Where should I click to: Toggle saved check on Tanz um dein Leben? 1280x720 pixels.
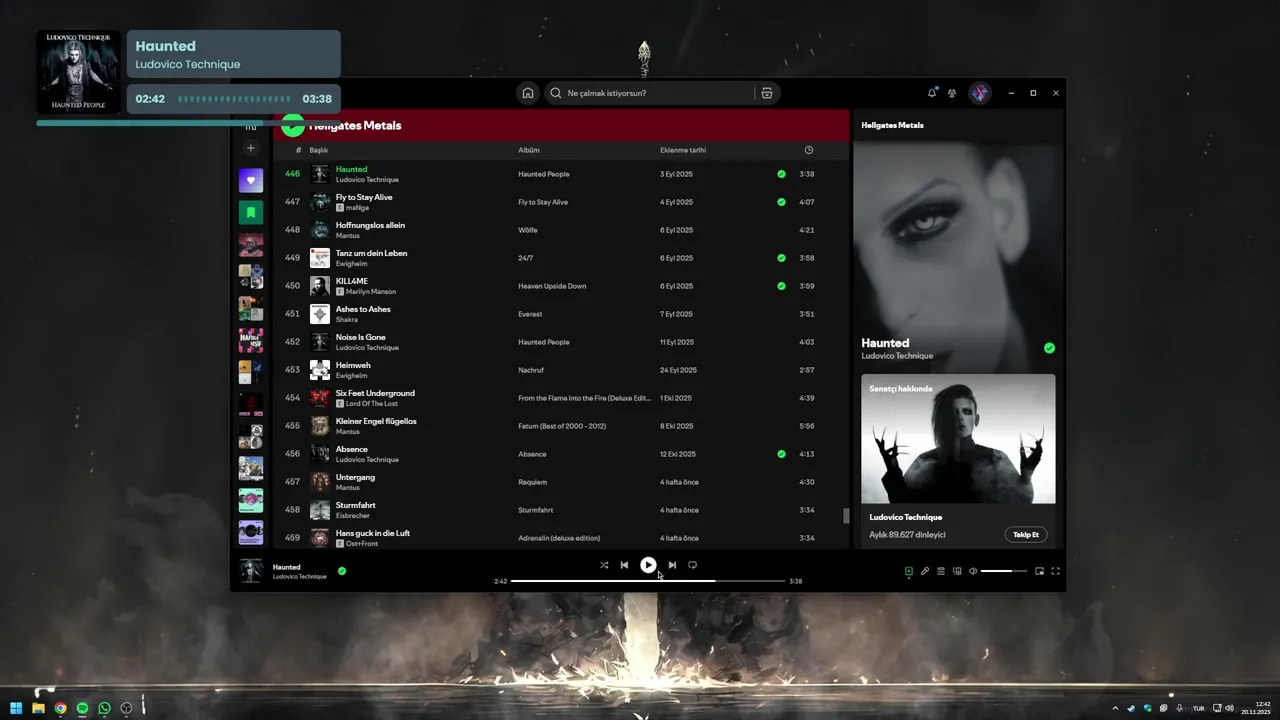pyautogui.click(x=782, y=258)
